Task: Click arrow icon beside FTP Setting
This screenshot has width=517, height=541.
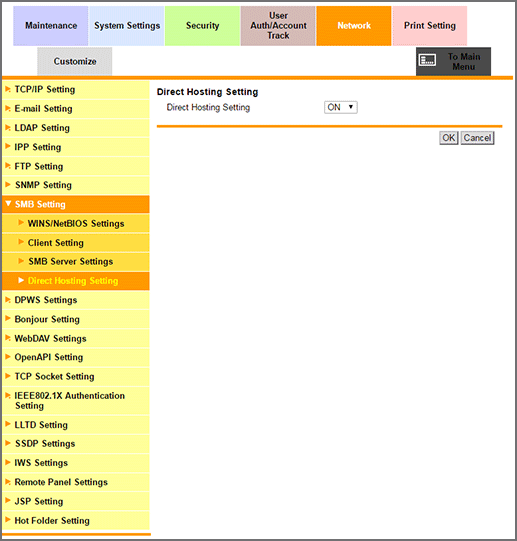Action: (x=8, y=166)
